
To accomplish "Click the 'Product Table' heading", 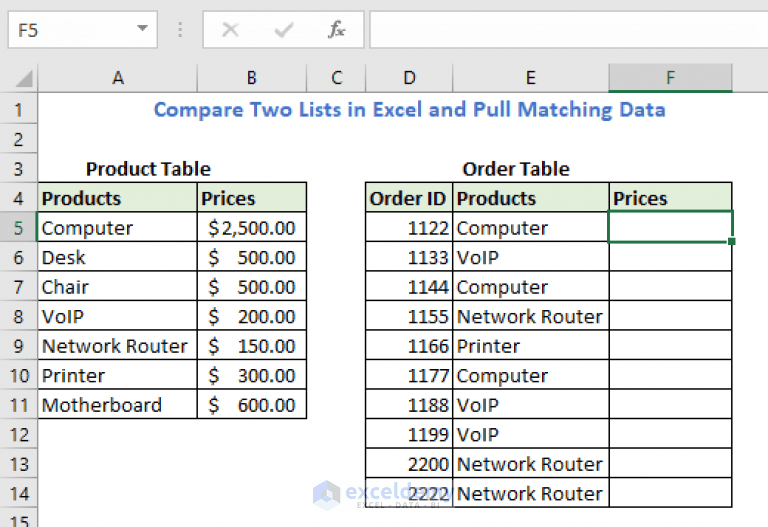I will [x=148, y=169].
